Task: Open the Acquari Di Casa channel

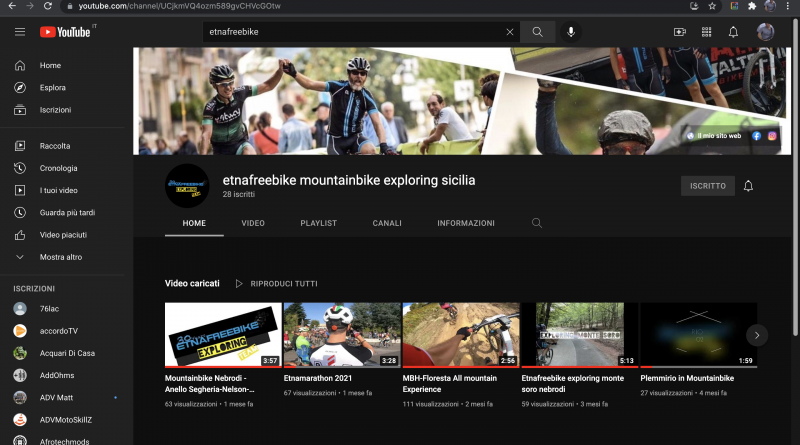Action: [66, 353]
